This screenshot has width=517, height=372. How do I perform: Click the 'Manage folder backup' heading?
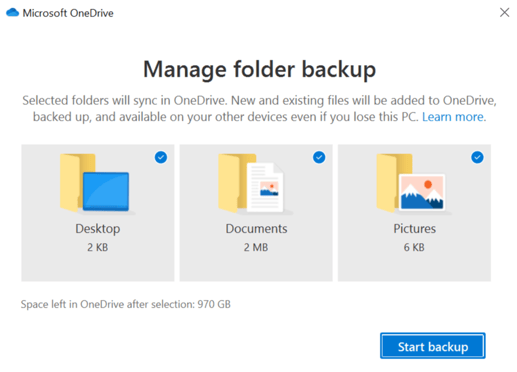pos(259,70)
